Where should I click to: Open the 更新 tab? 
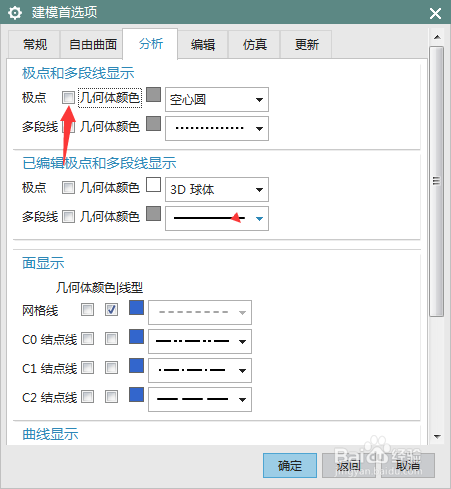click(x=306, y=44)
